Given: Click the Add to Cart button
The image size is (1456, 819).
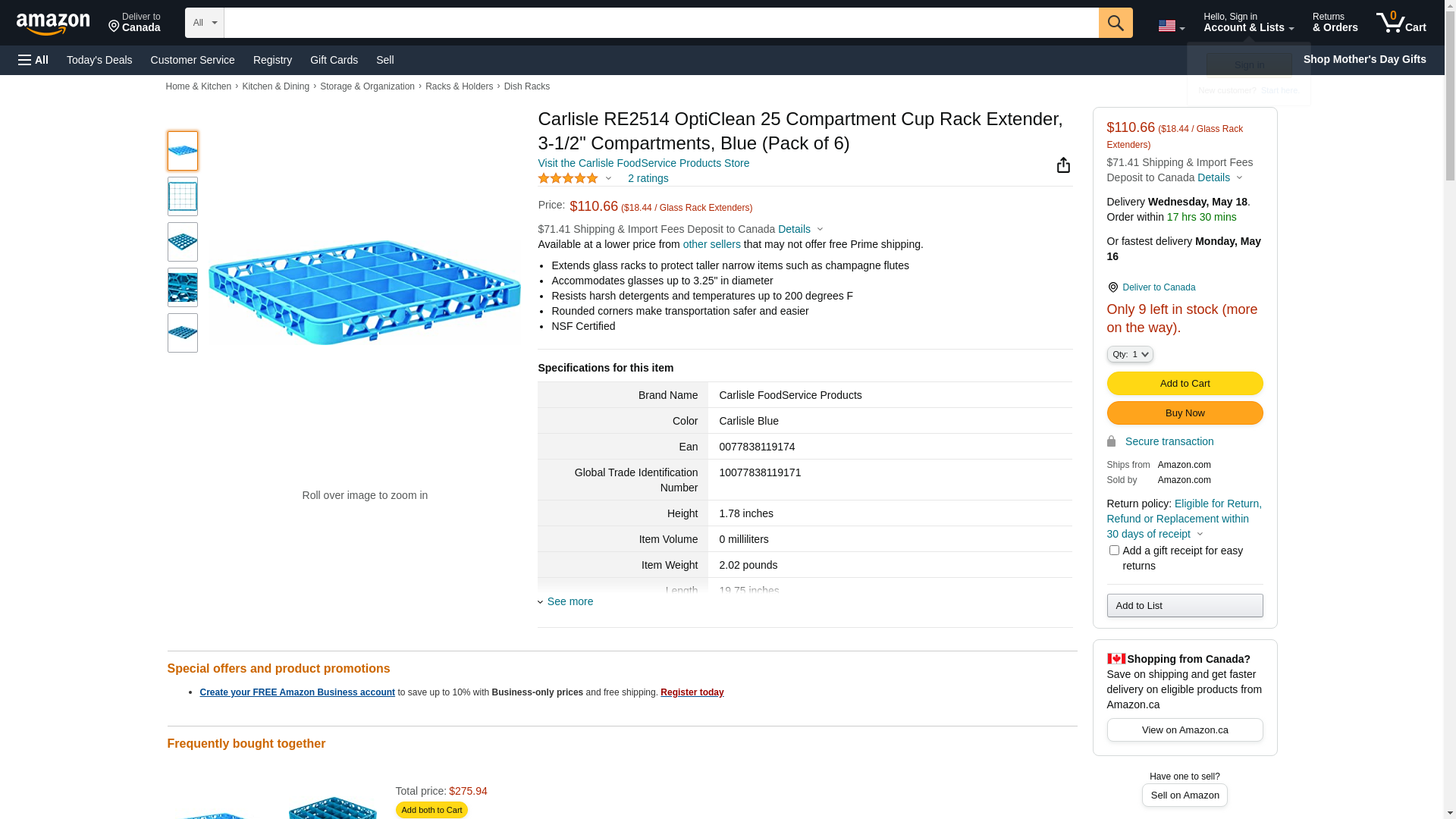Looking at the screenshot, I should tap(1185, 384).
